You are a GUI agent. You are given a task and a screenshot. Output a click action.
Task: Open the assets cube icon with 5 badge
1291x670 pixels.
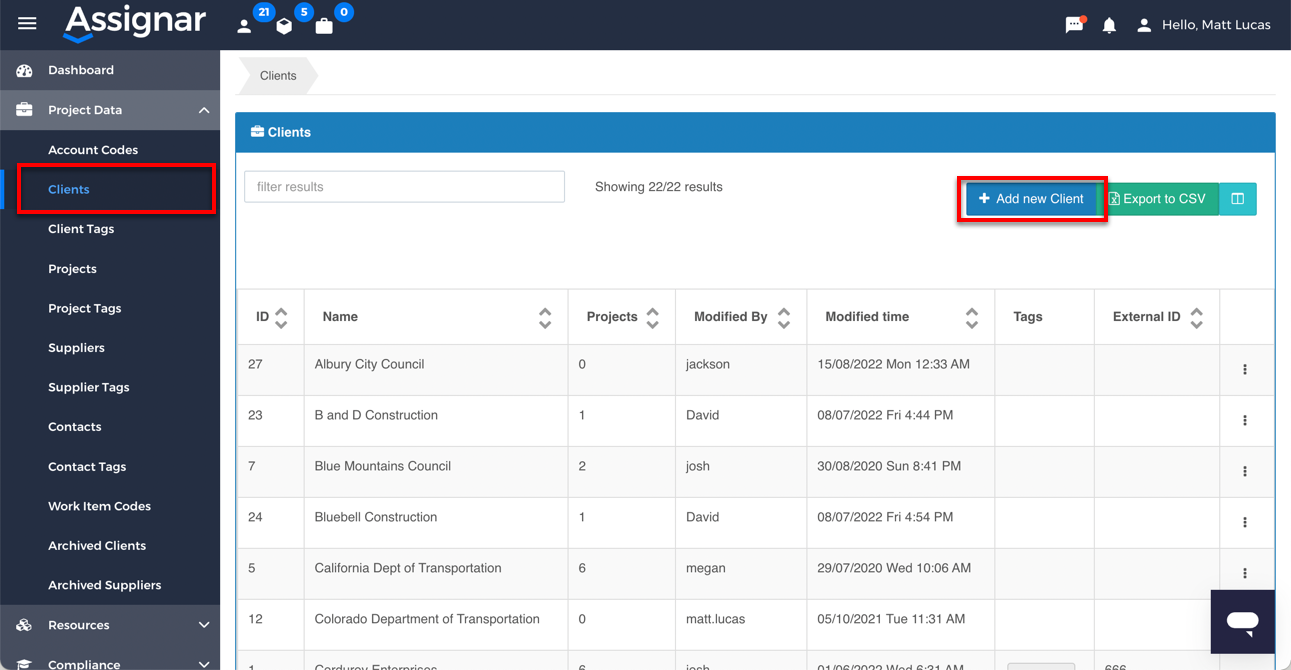[284, 26]
